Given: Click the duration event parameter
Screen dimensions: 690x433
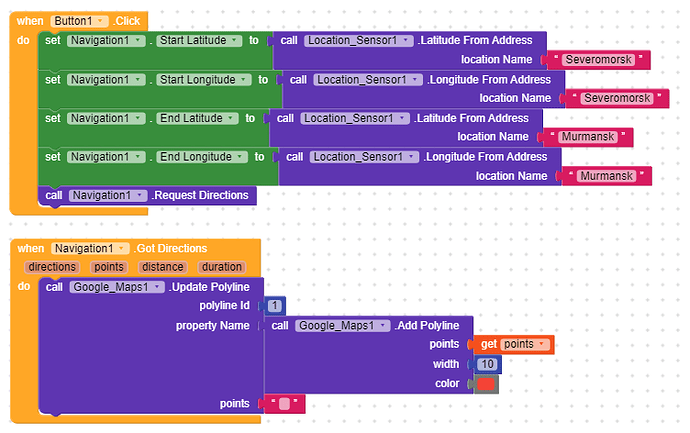Looking at the screenshot, I should point(221,267).
